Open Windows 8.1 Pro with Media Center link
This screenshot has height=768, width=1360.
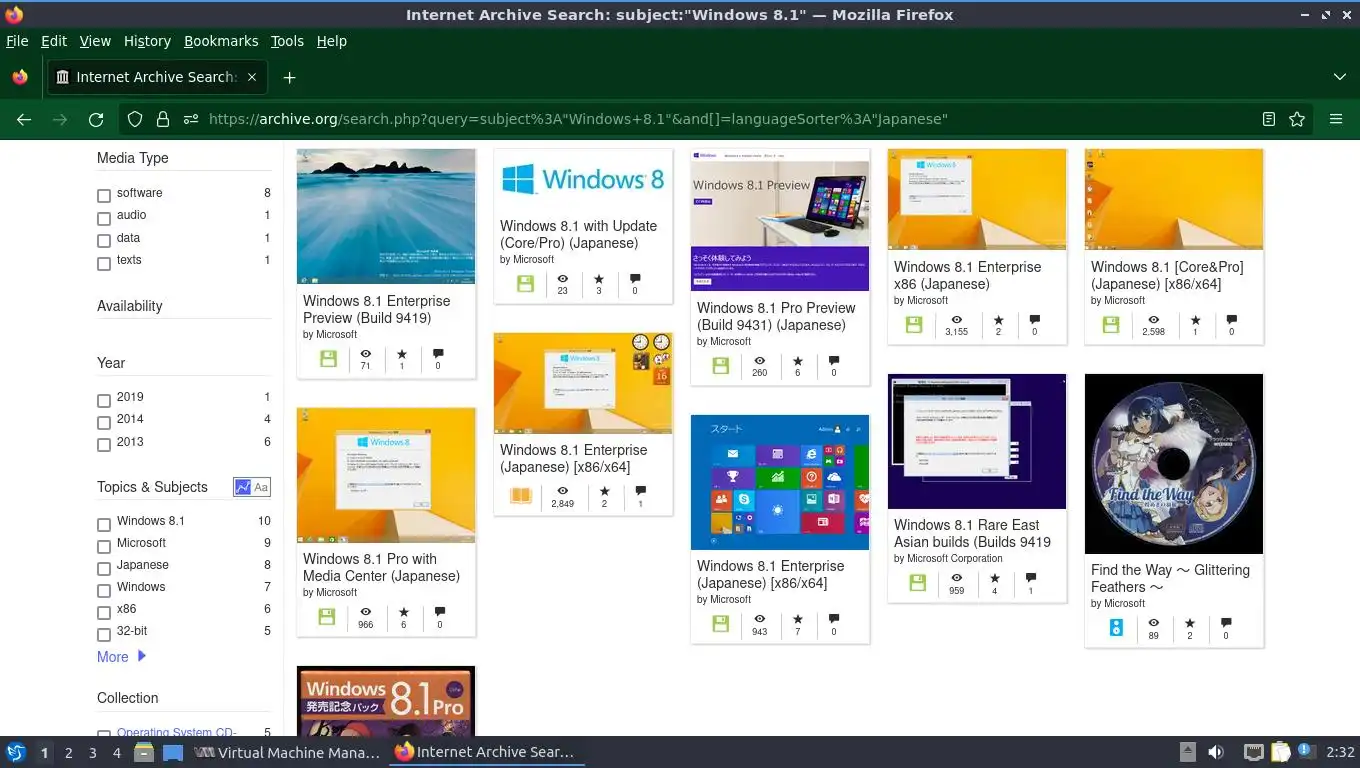click(x=381, y=567)
